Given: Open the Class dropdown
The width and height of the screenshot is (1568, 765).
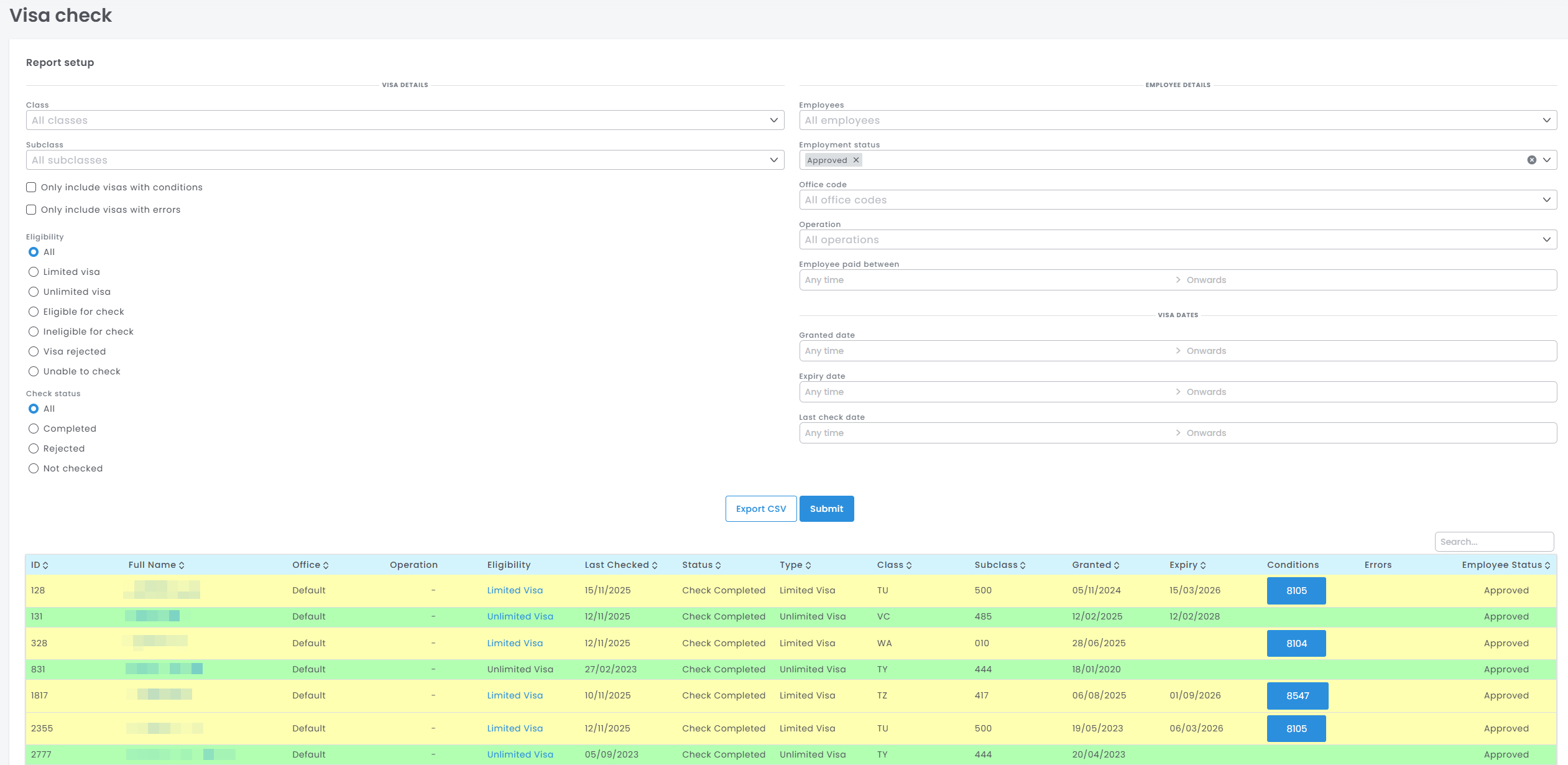Looking at the screenshot, I should 404,121.
